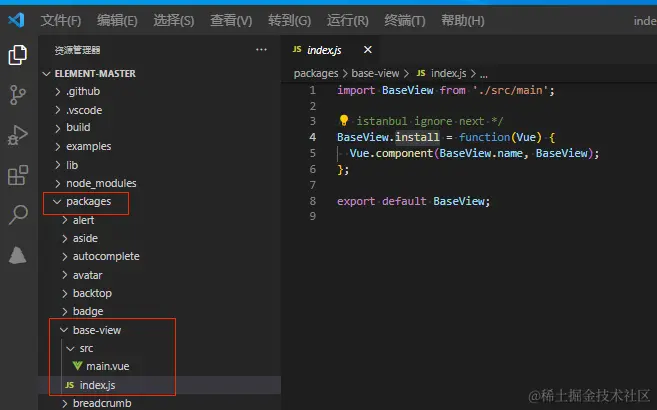Open the 转到(G) menu
The width and height of the screenshot is (657, 410).
coord(290,20)
